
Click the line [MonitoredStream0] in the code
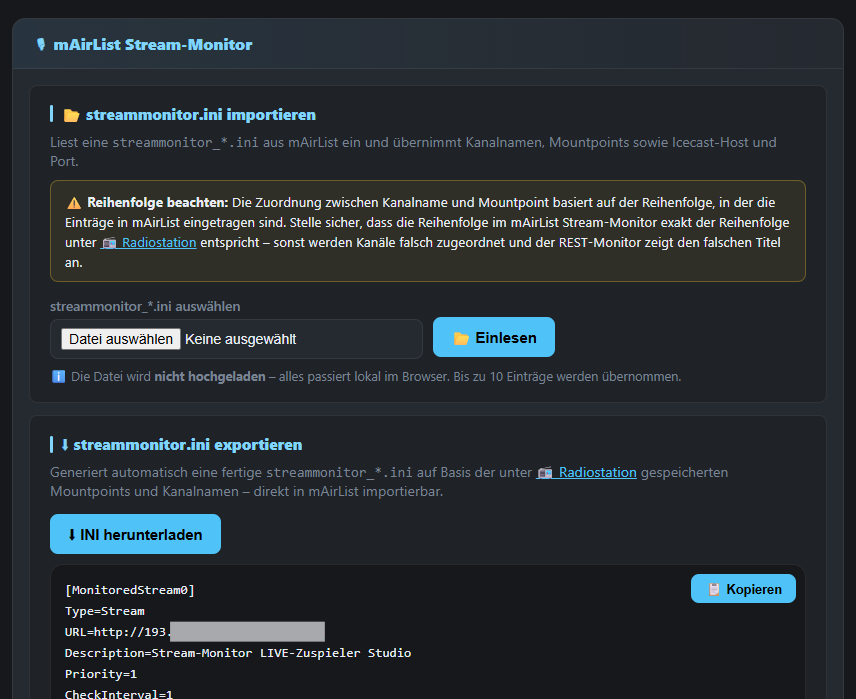point(130,590)
